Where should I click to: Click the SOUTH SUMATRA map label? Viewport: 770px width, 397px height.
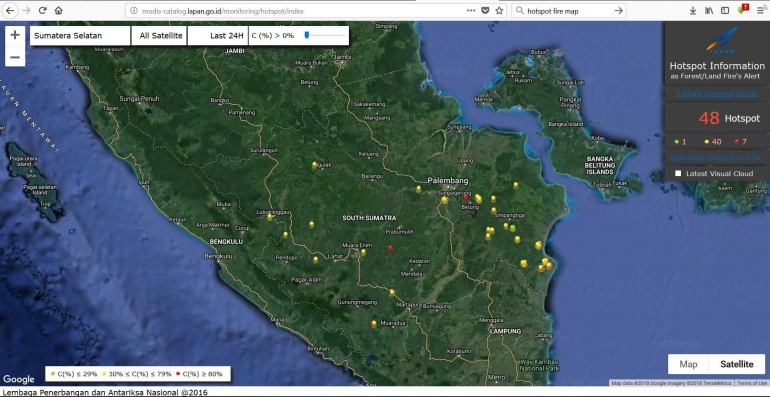pyautogui.click(x=369, y=218)
